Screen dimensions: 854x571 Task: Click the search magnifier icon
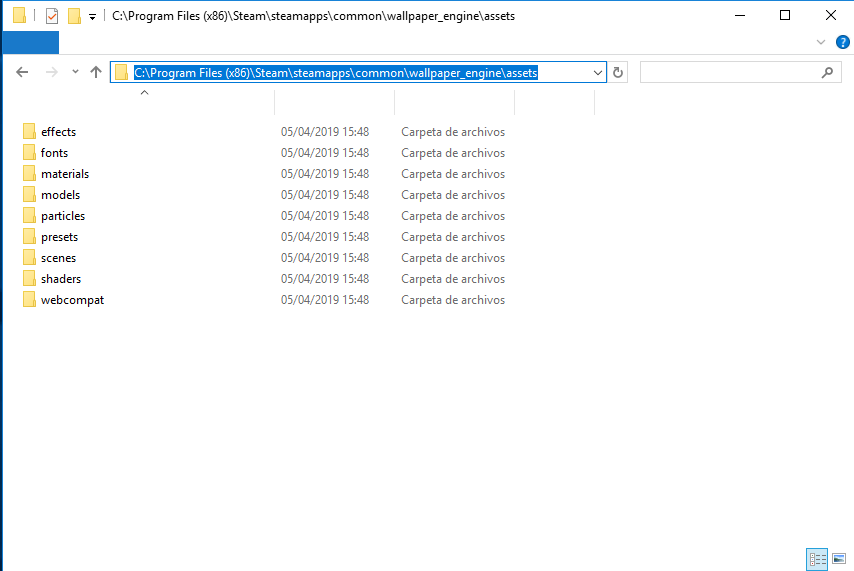[827, 72]
